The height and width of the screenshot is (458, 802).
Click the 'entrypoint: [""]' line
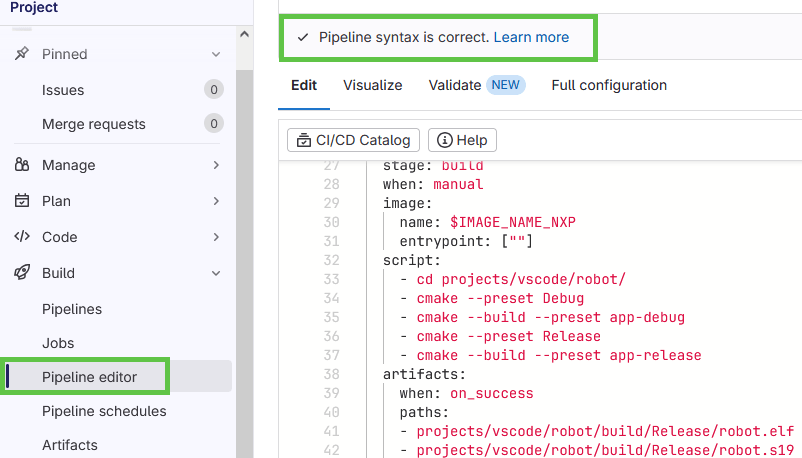click(x=466, y=241)
